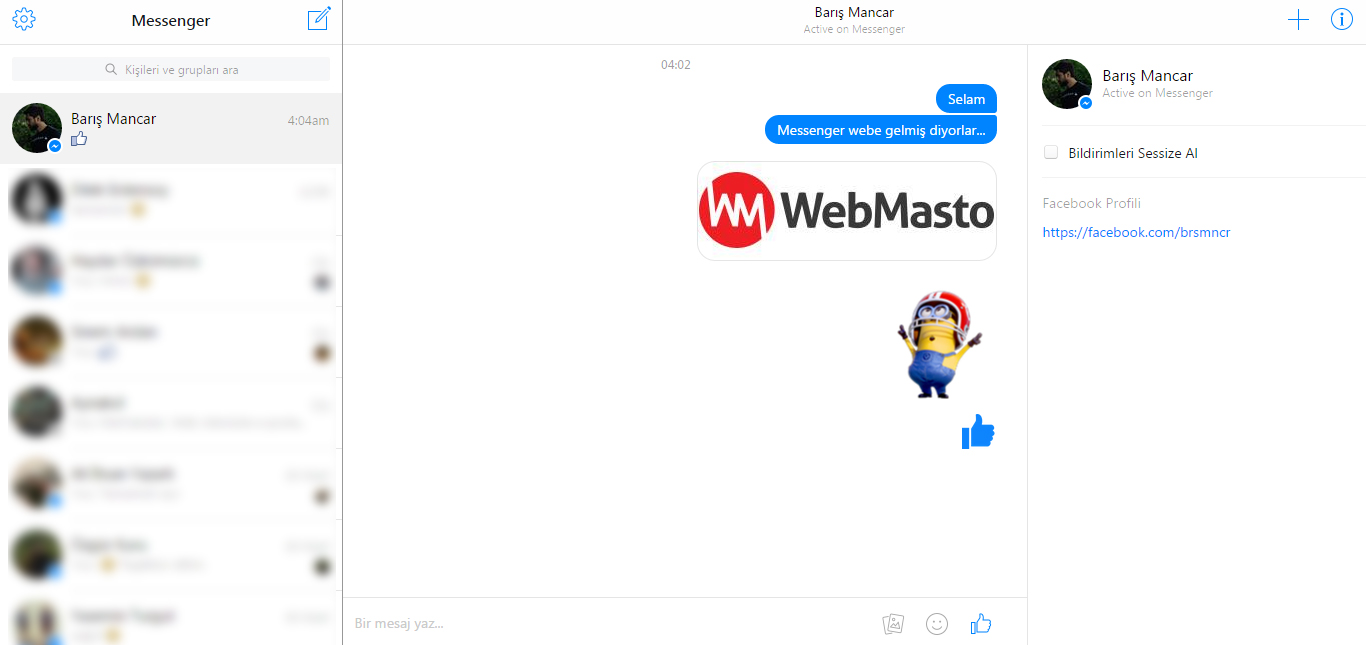Image resolution: width=1366 pixels, height=645 pixels.
Task: Select Barış Mancar conversation in list
Action: click(171, 128)
